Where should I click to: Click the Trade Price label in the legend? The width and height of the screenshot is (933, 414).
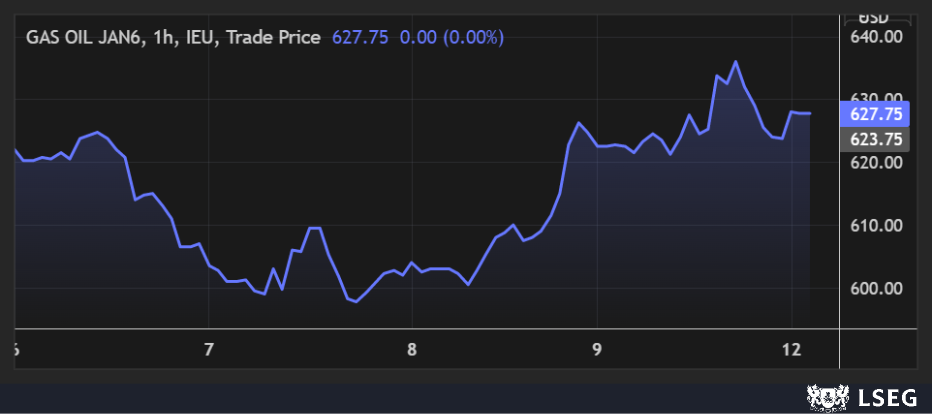273,38
